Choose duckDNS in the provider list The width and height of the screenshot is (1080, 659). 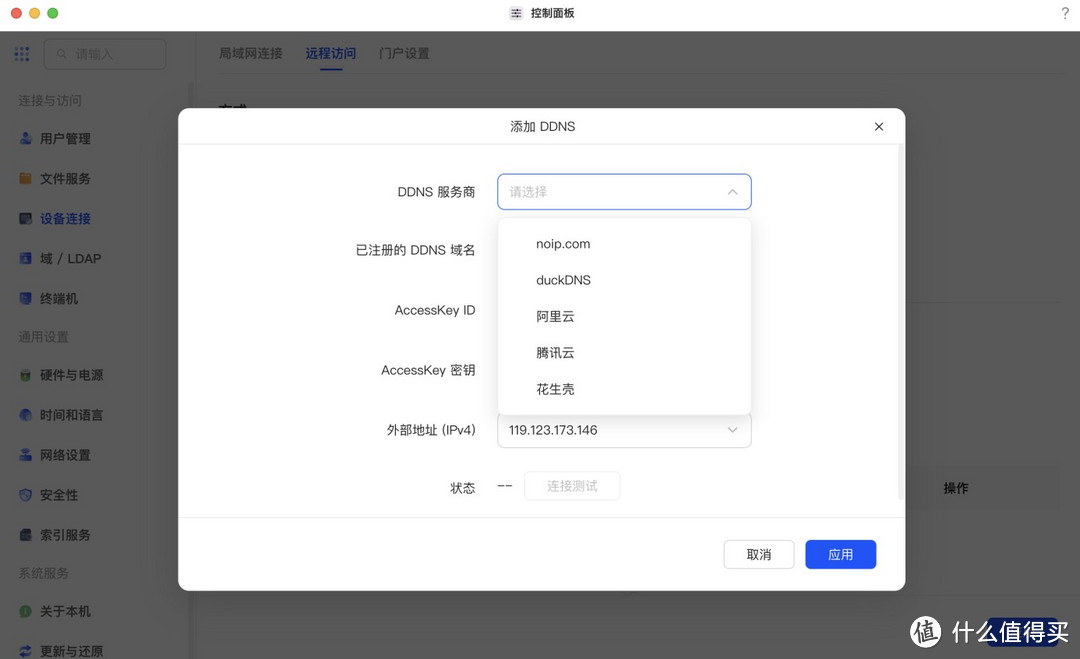click(x=563, y=280)
